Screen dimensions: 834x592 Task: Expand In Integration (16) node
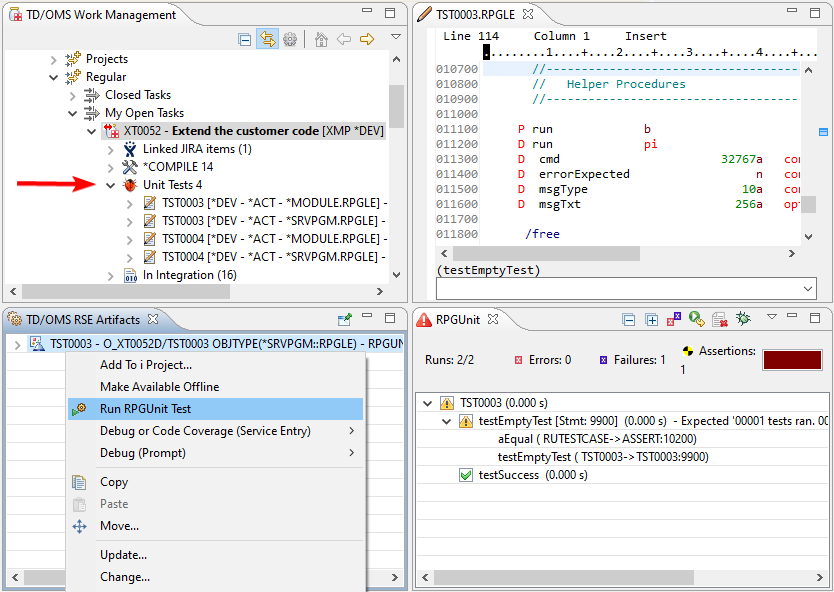pos(111,276)
